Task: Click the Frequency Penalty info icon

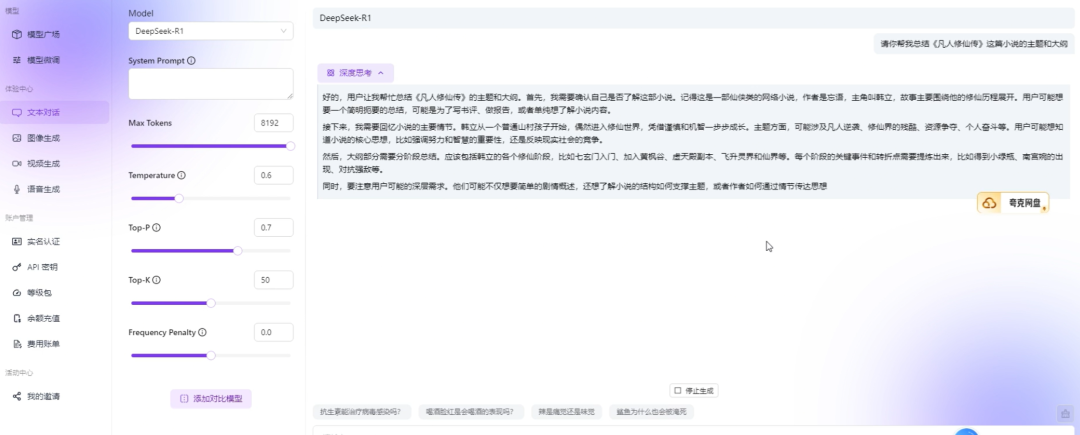Action: click(x=202, y=332)
